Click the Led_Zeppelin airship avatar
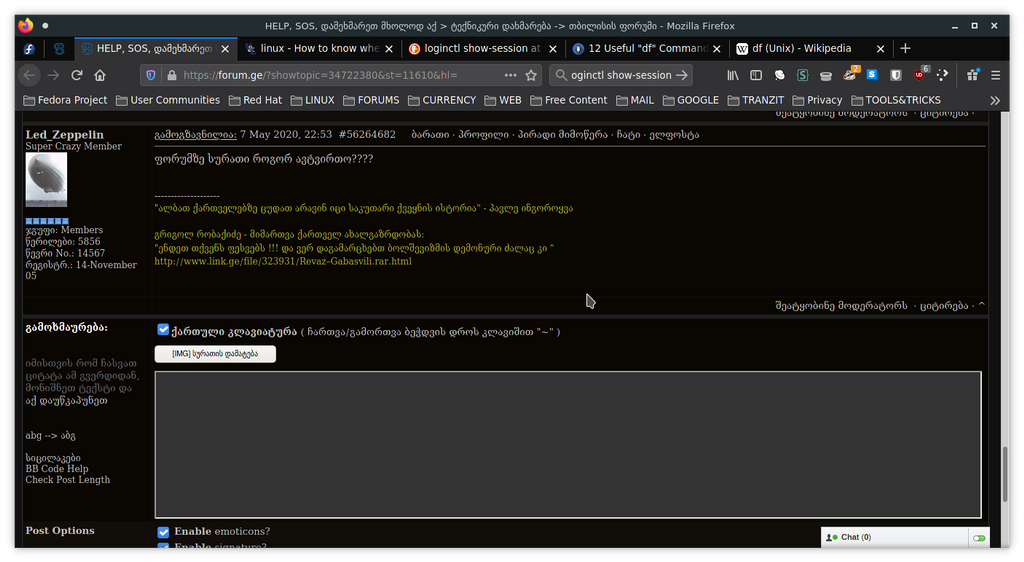The image size is (1024, 562). (46, 180)
